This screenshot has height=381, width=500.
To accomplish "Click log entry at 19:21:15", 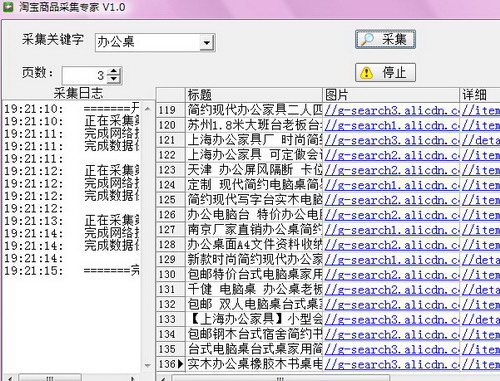I will coord(72,271).
